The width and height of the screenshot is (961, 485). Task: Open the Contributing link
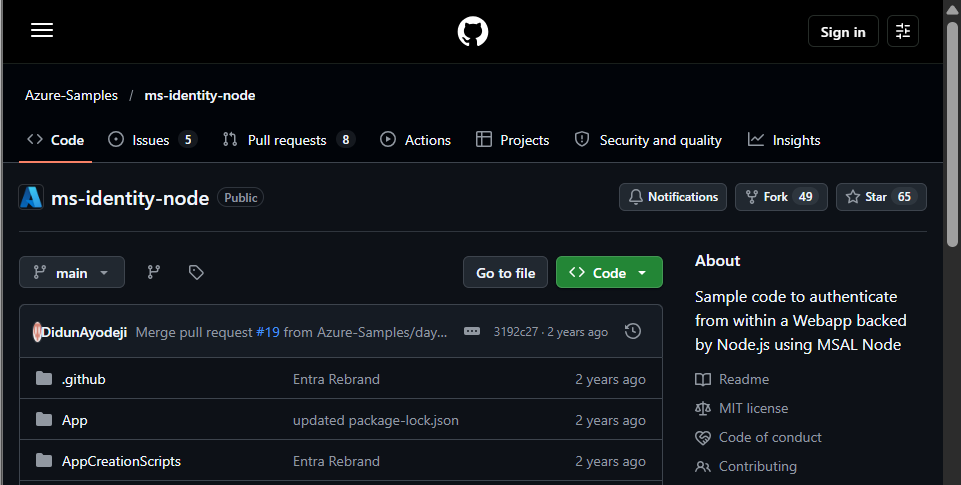click(x=746, y=467)
